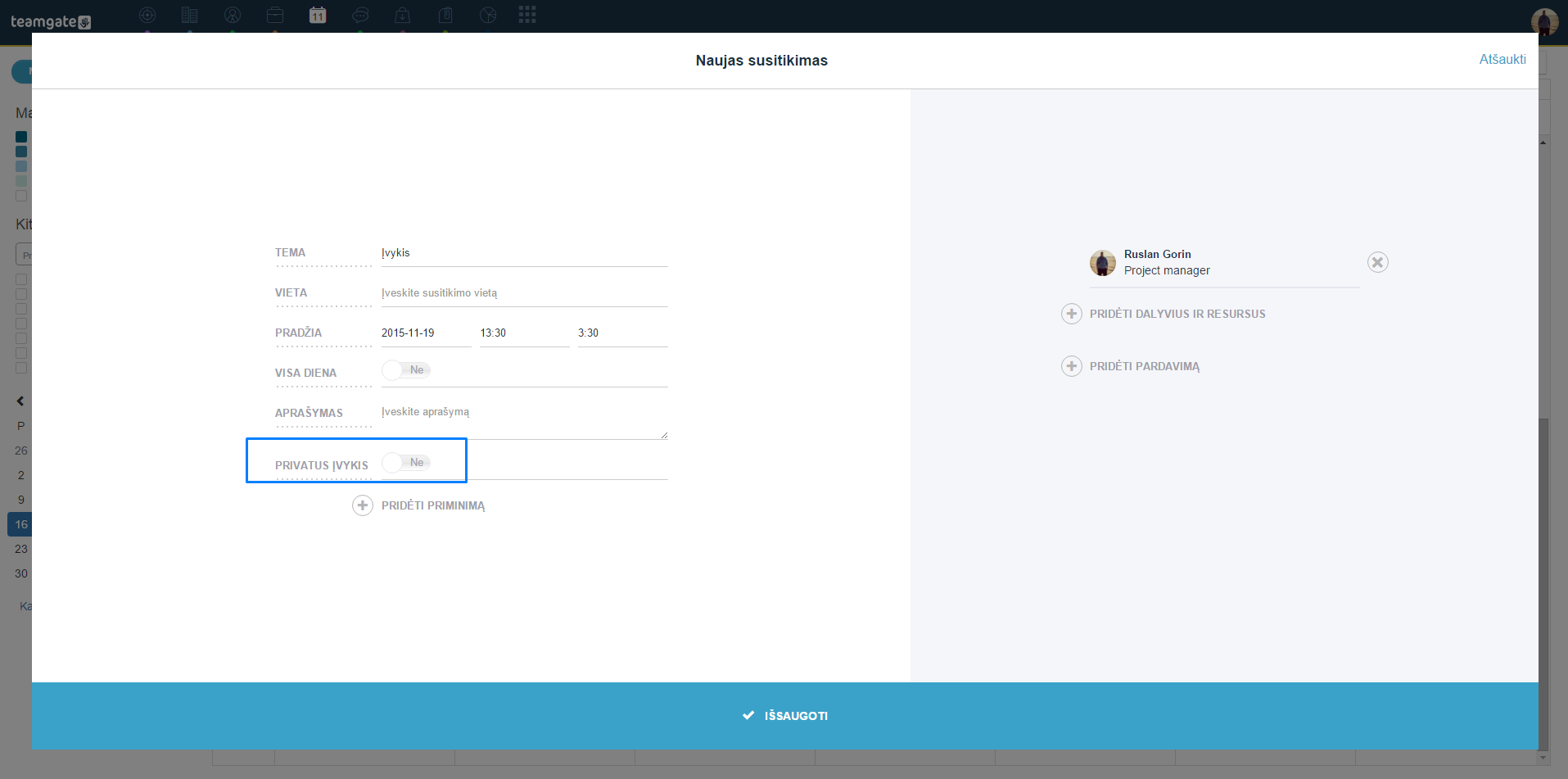
Task: Click the Atšaukti link to cancel
Action: [x=1502, y=59]
